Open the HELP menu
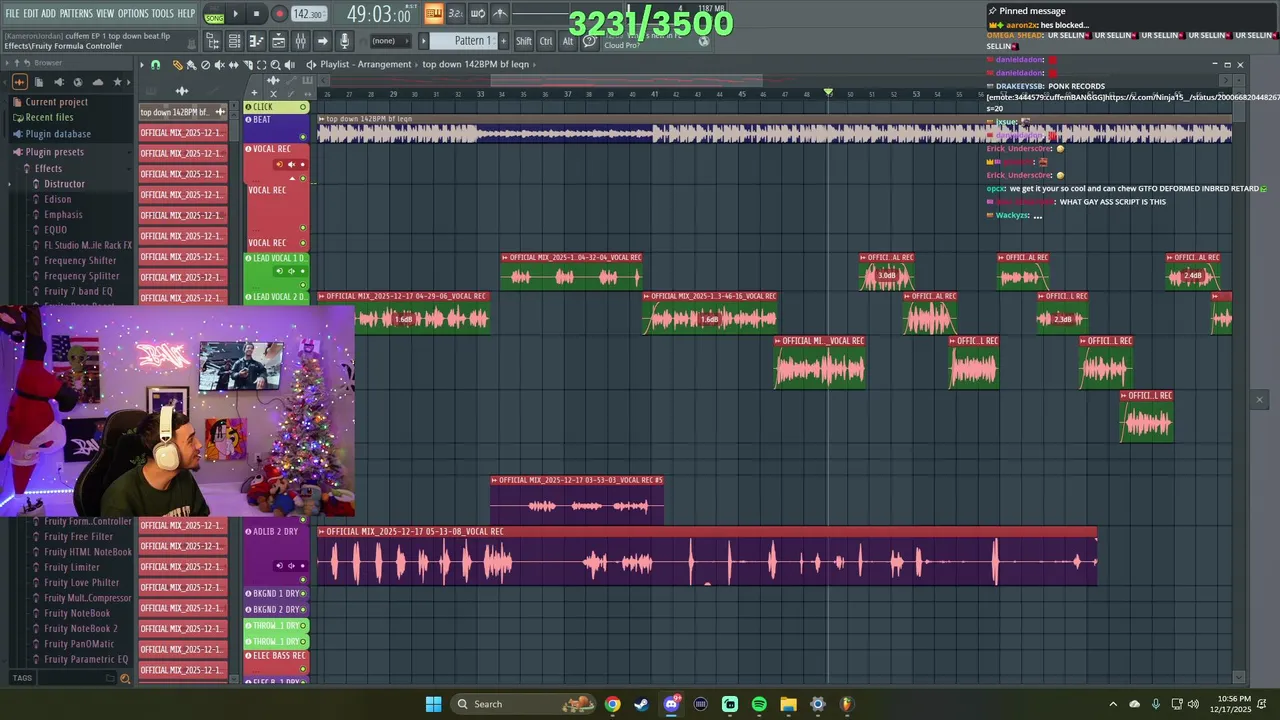1280x720 pixels. (186, 14)
